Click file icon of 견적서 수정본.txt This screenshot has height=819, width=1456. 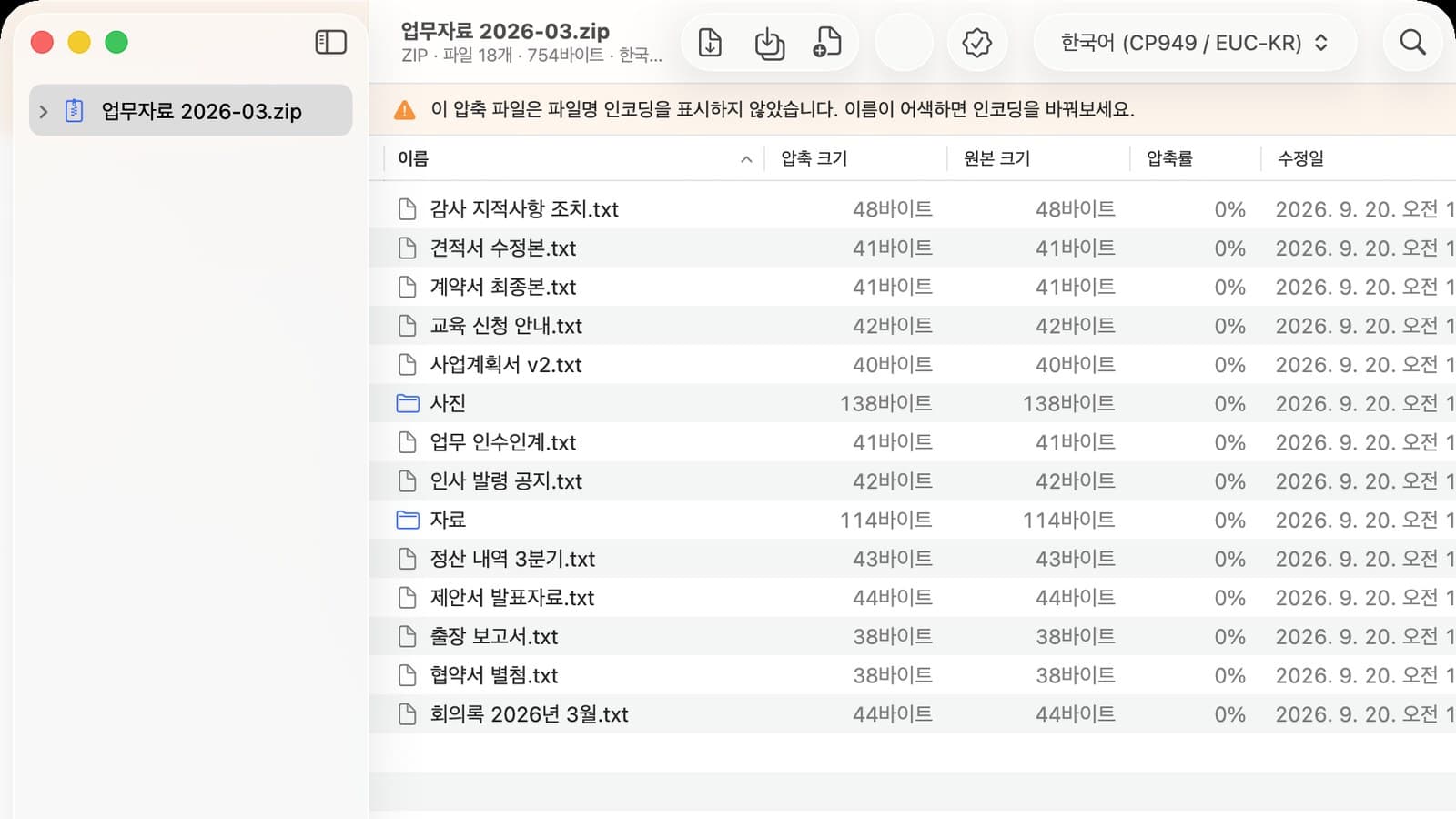[408, 248]
